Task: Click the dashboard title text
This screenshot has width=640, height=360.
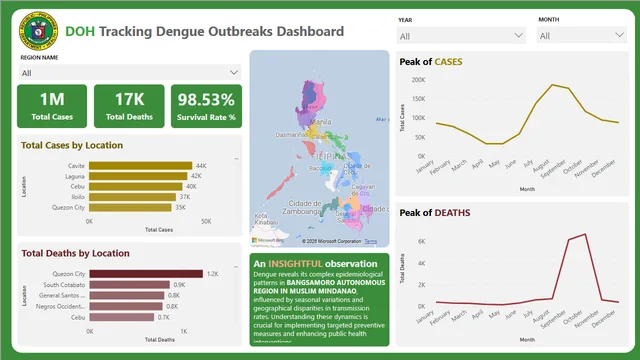Action: (204, 31)
